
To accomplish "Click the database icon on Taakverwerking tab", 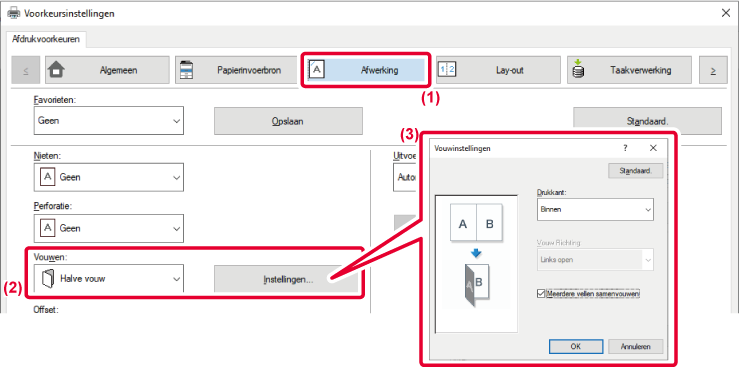I will pos(578,68).
